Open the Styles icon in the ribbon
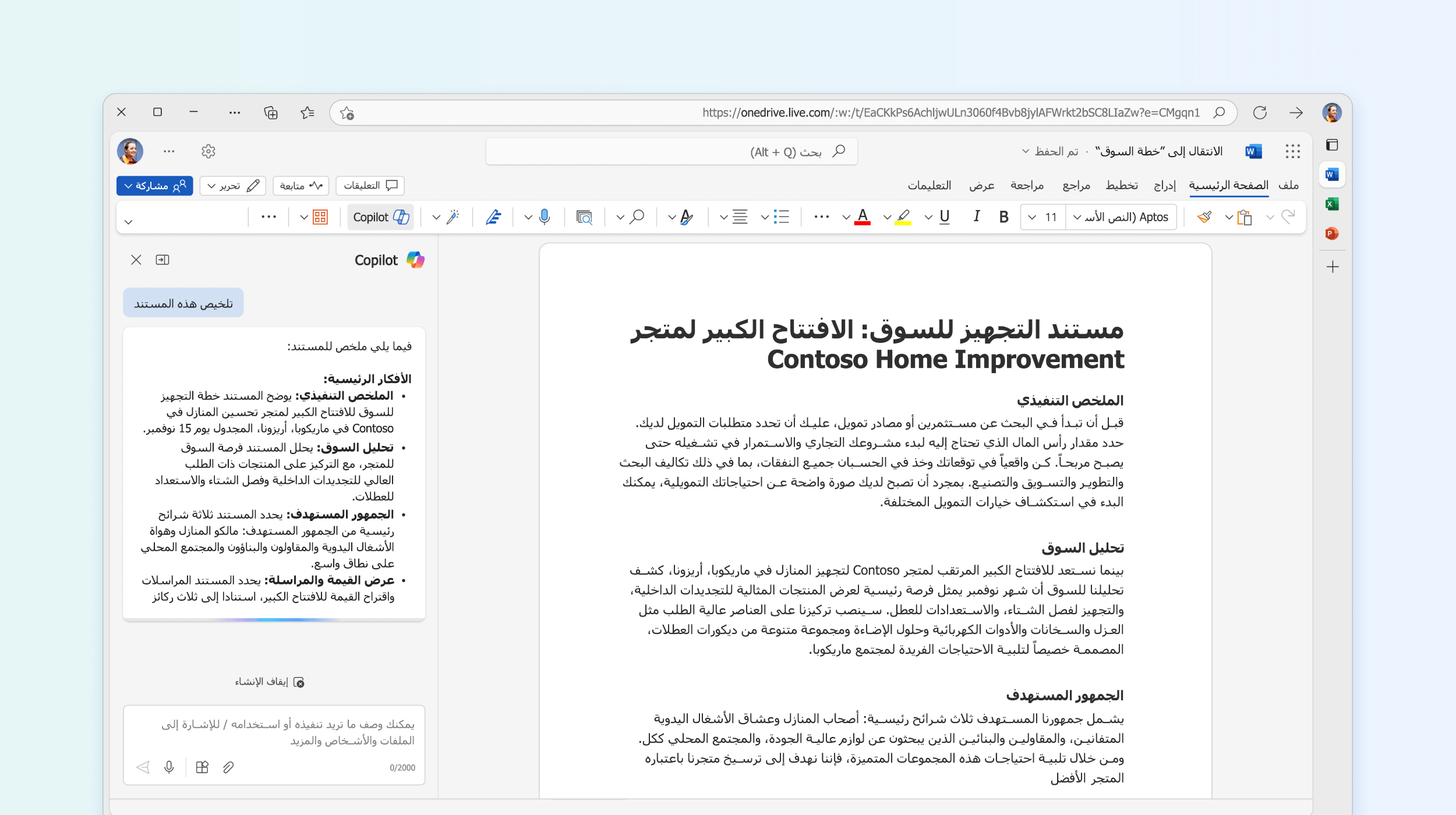The width and height of the screenshot is (1456, 815). click(687, 217)
